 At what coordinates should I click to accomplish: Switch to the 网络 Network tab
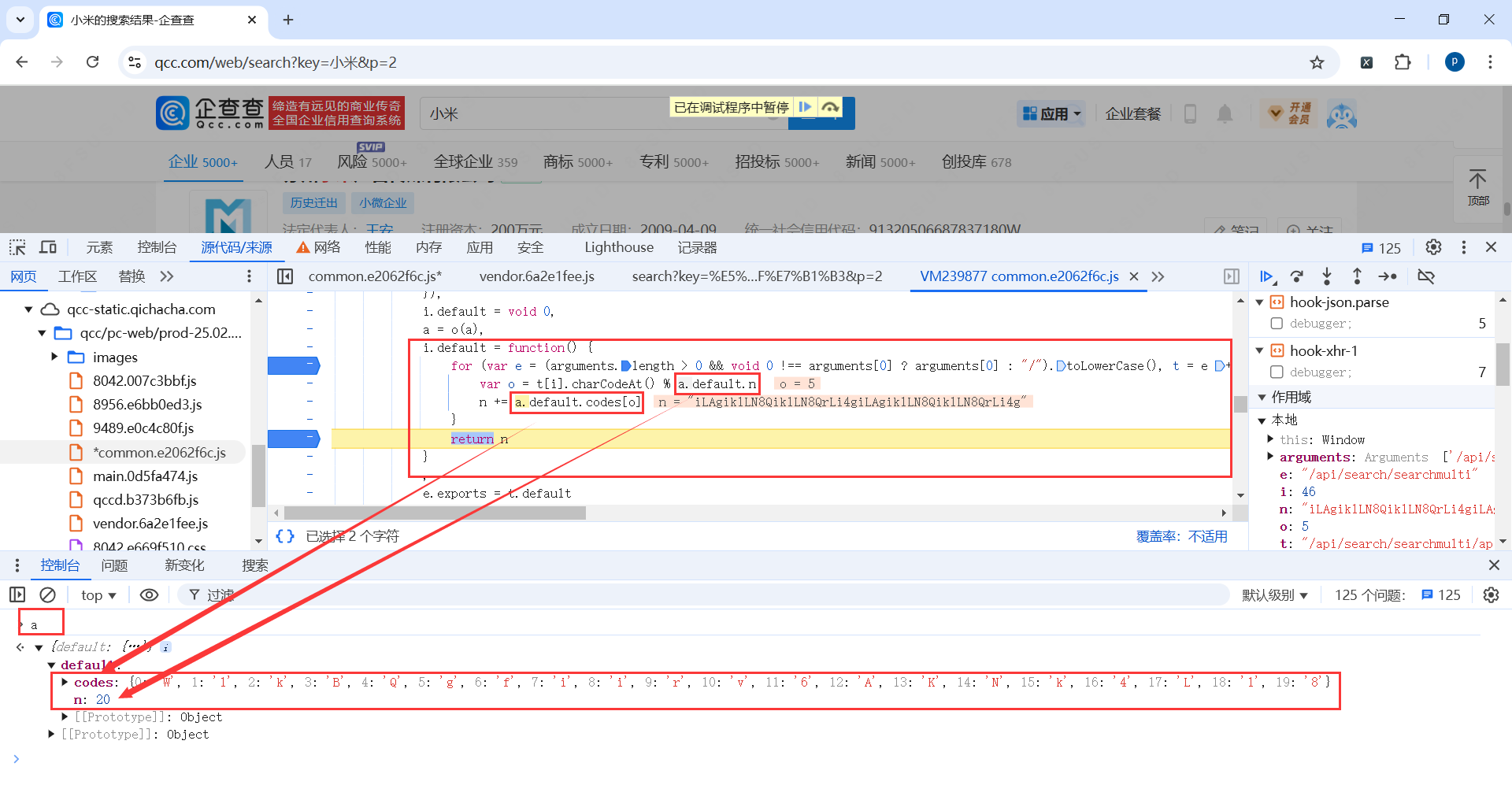pyautogui.click(x=318, y=247)
